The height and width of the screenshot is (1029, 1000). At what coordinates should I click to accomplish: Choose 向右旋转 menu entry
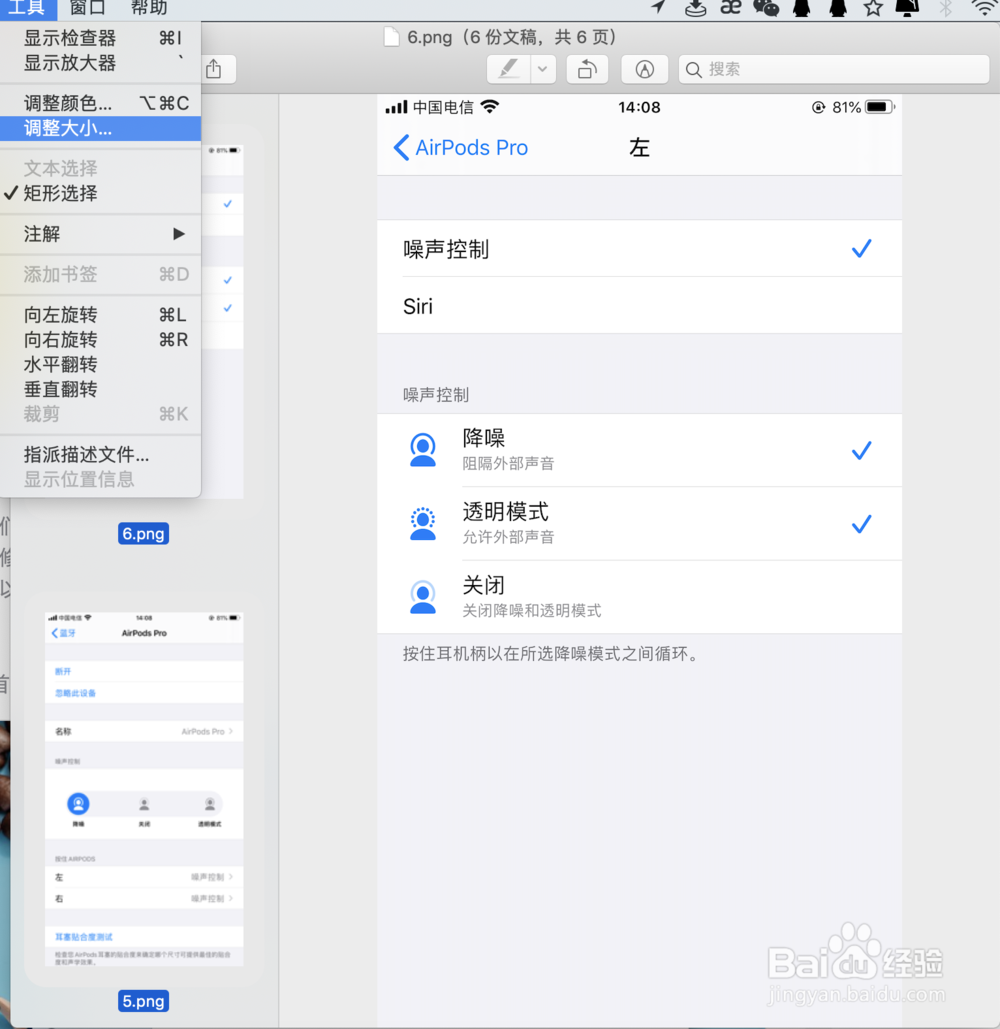[100, 340]
